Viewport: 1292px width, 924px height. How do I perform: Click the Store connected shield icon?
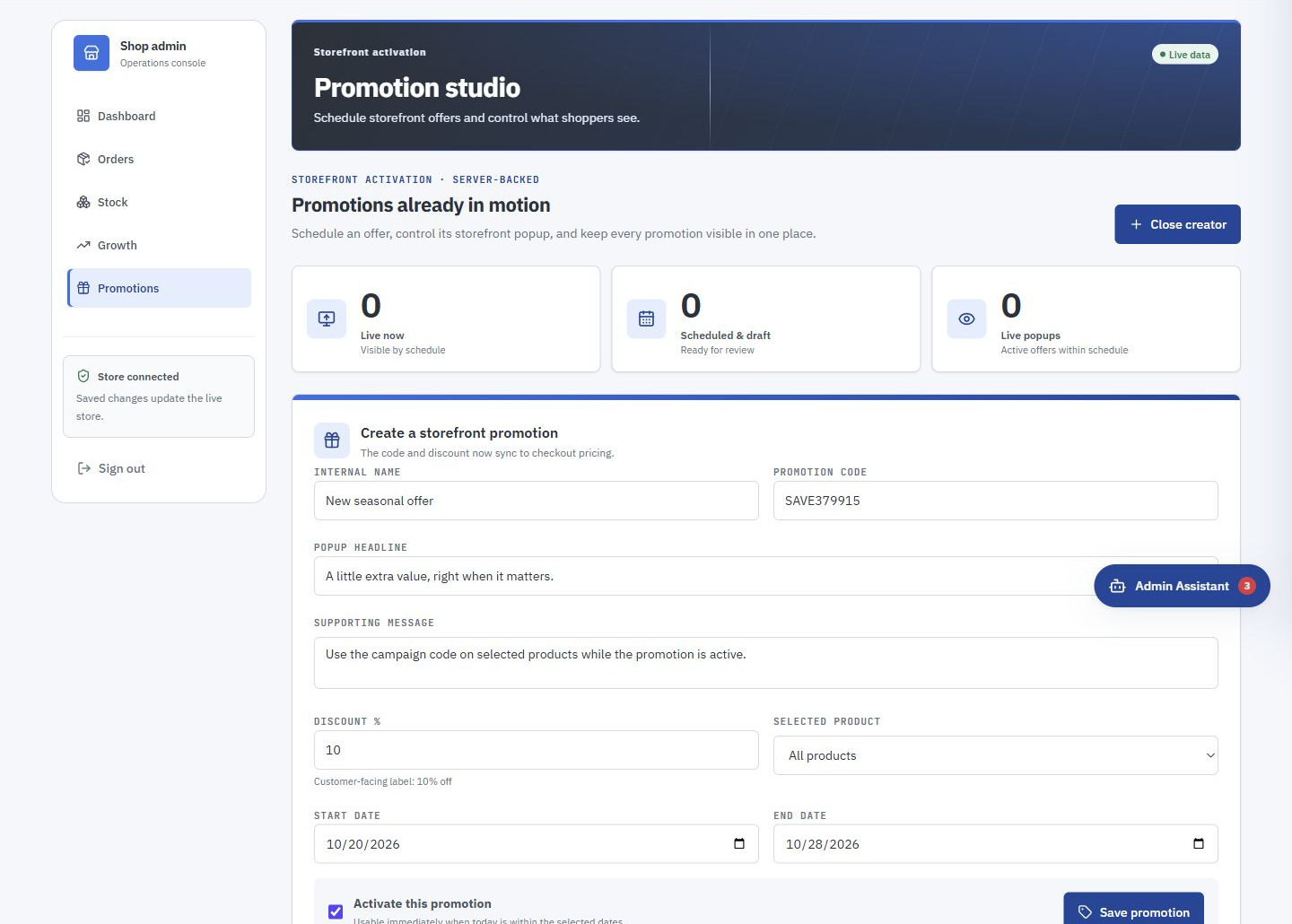coord(83,376)
